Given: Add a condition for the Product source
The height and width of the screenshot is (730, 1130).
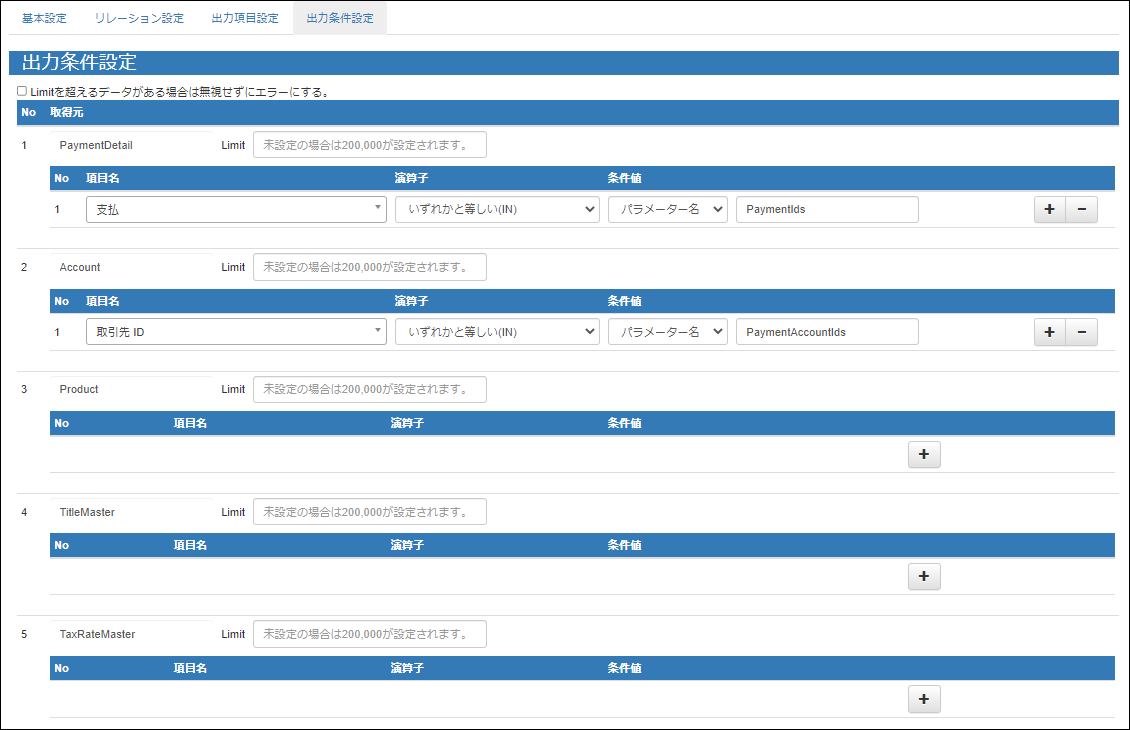Looking at the screenshot, I should [x=923, y=454].
